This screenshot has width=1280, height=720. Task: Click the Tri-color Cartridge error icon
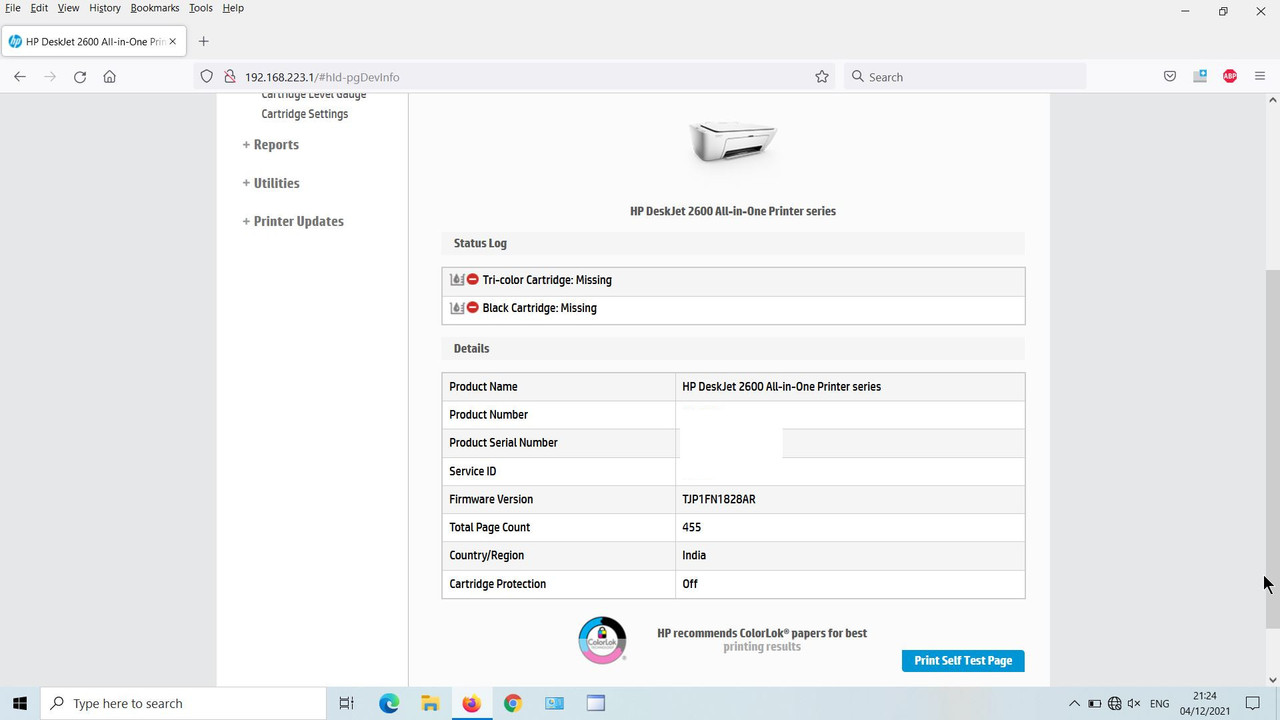[473, 280]
